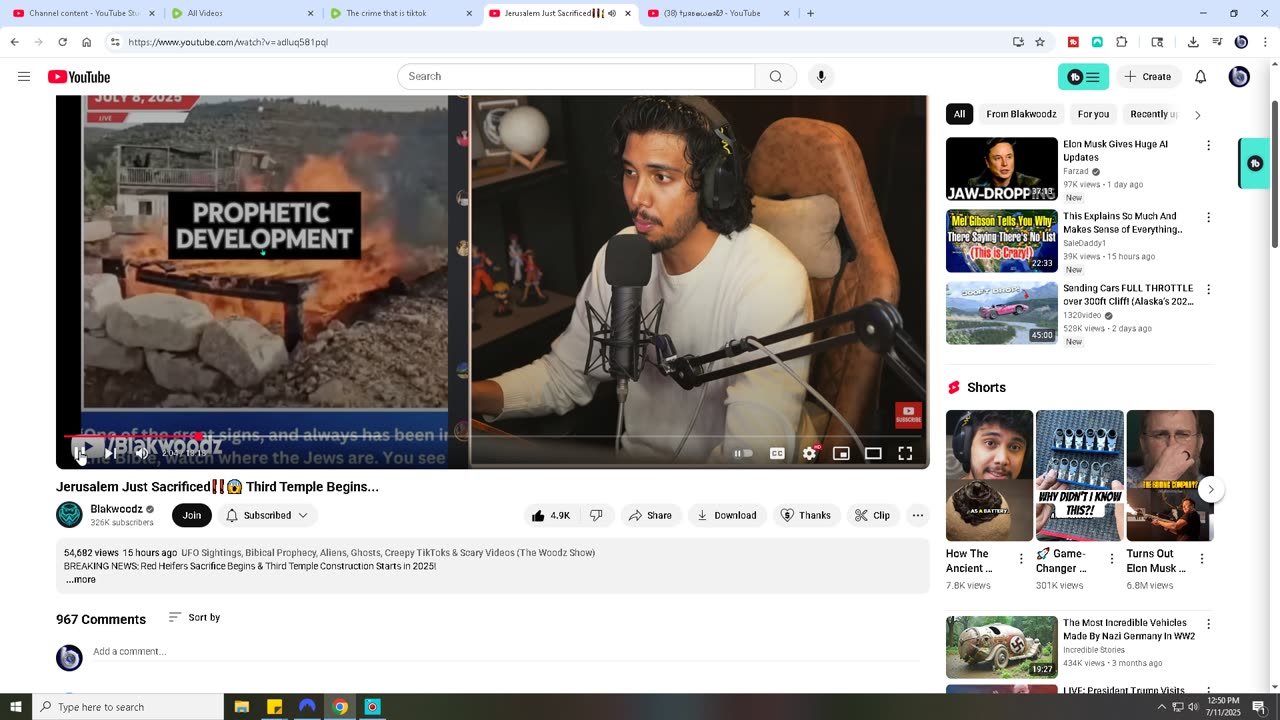Like the video with thumbs-up 4.9K
1280x720 pixels.
[x=550, y=515]
